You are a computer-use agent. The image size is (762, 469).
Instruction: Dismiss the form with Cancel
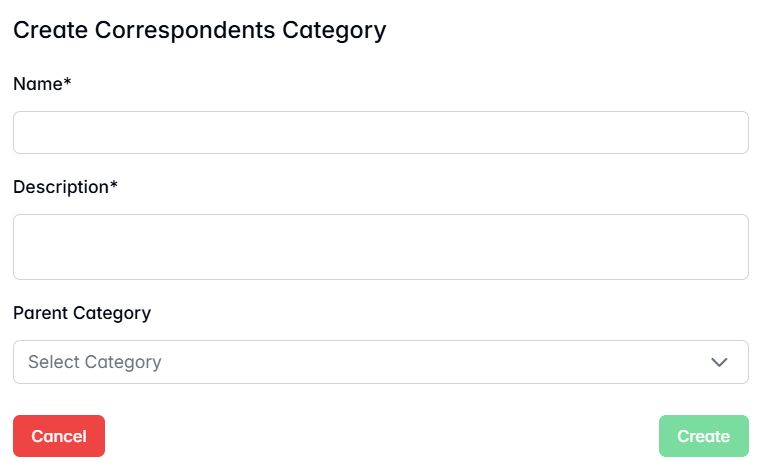[59, 436]
